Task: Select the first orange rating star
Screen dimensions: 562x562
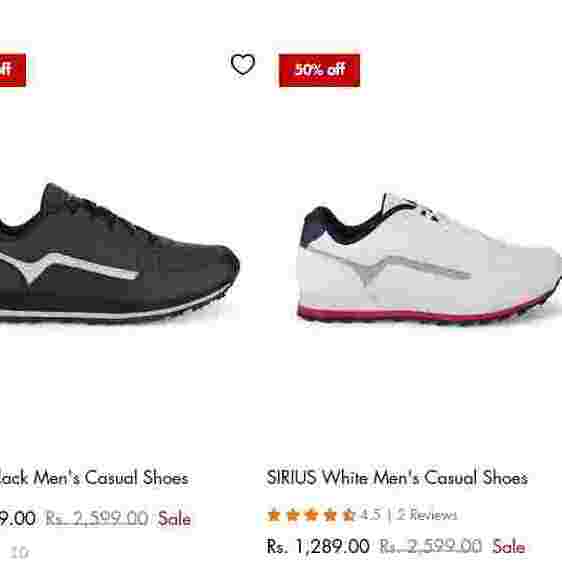Action: 274,515
